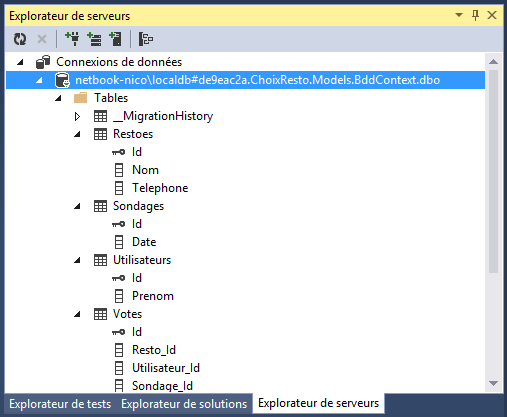Switch to Explorateur de tests tab
The image size is (507, 417).
60,404
